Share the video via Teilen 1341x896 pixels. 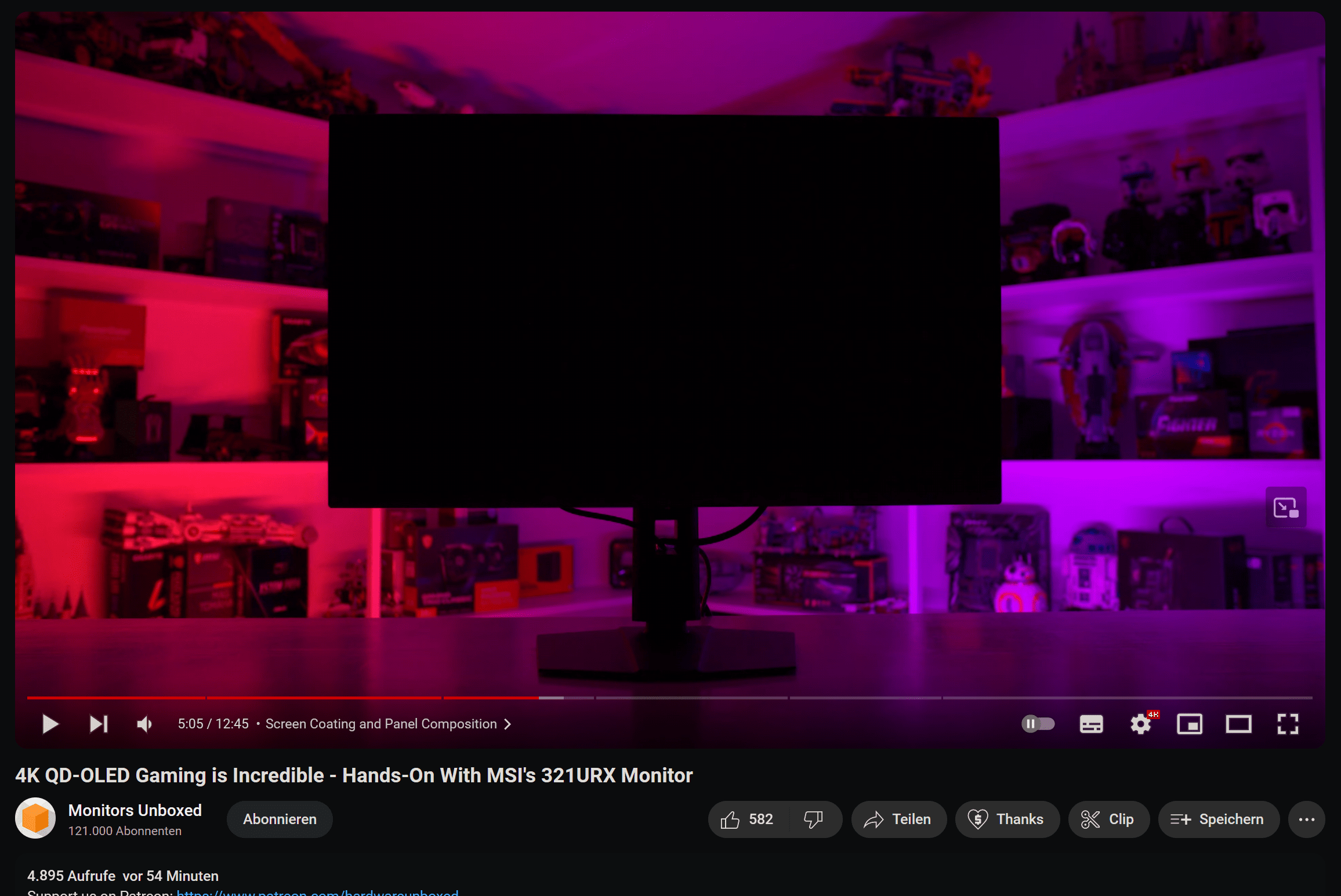[898, 819]
